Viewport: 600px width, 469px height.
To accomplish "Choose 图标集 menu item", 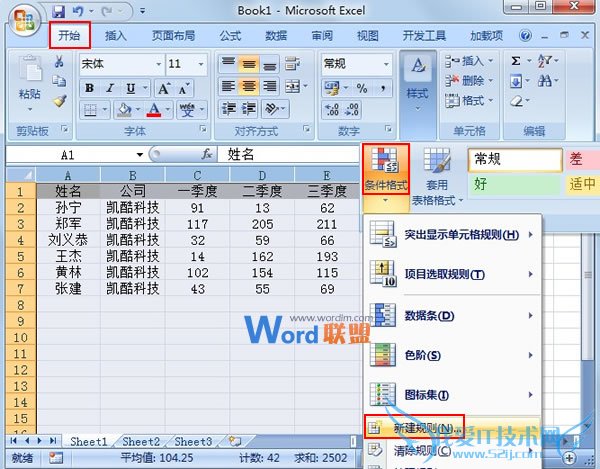I will tap(452, 395).
